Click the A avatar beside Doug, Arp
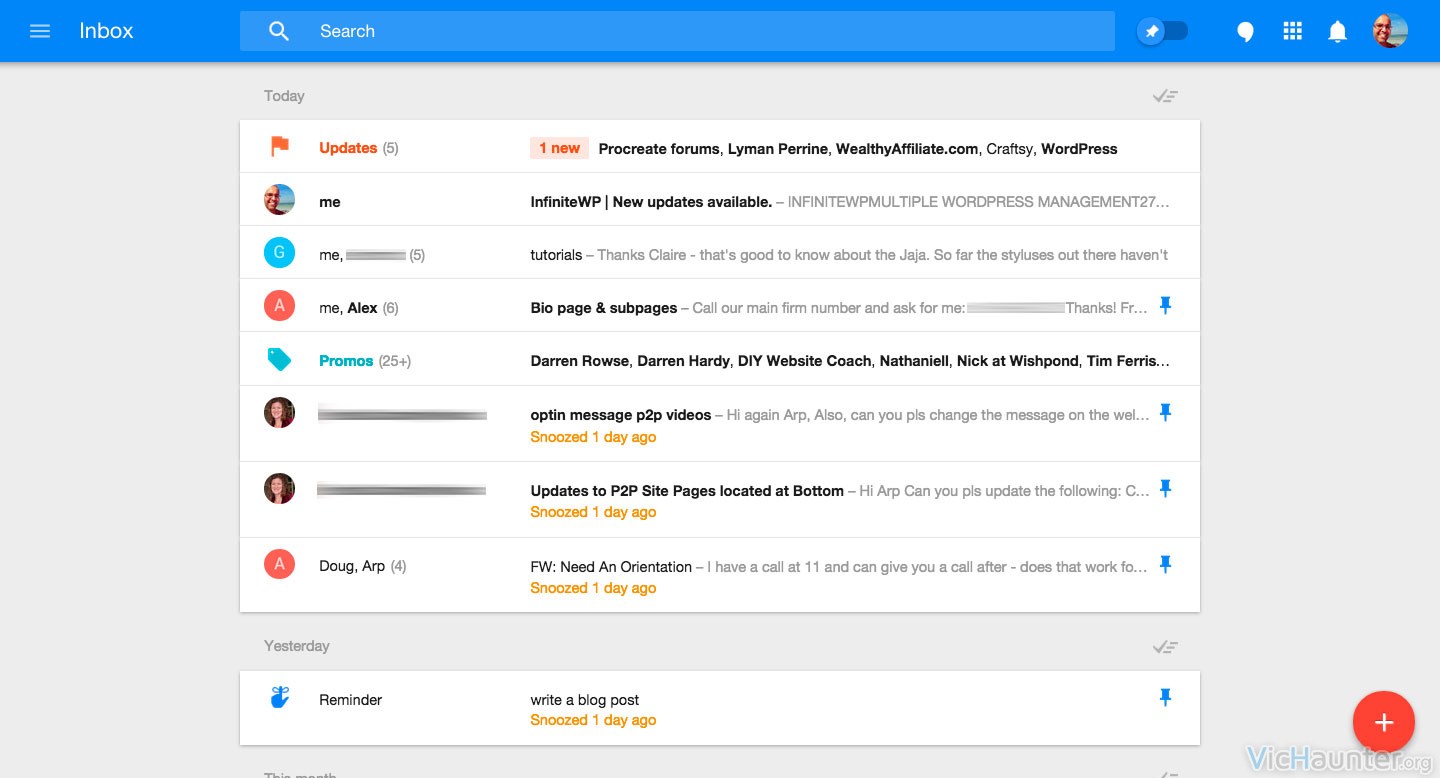The height and width of the screenshot is (778, 1440). [x=279, y=565]
